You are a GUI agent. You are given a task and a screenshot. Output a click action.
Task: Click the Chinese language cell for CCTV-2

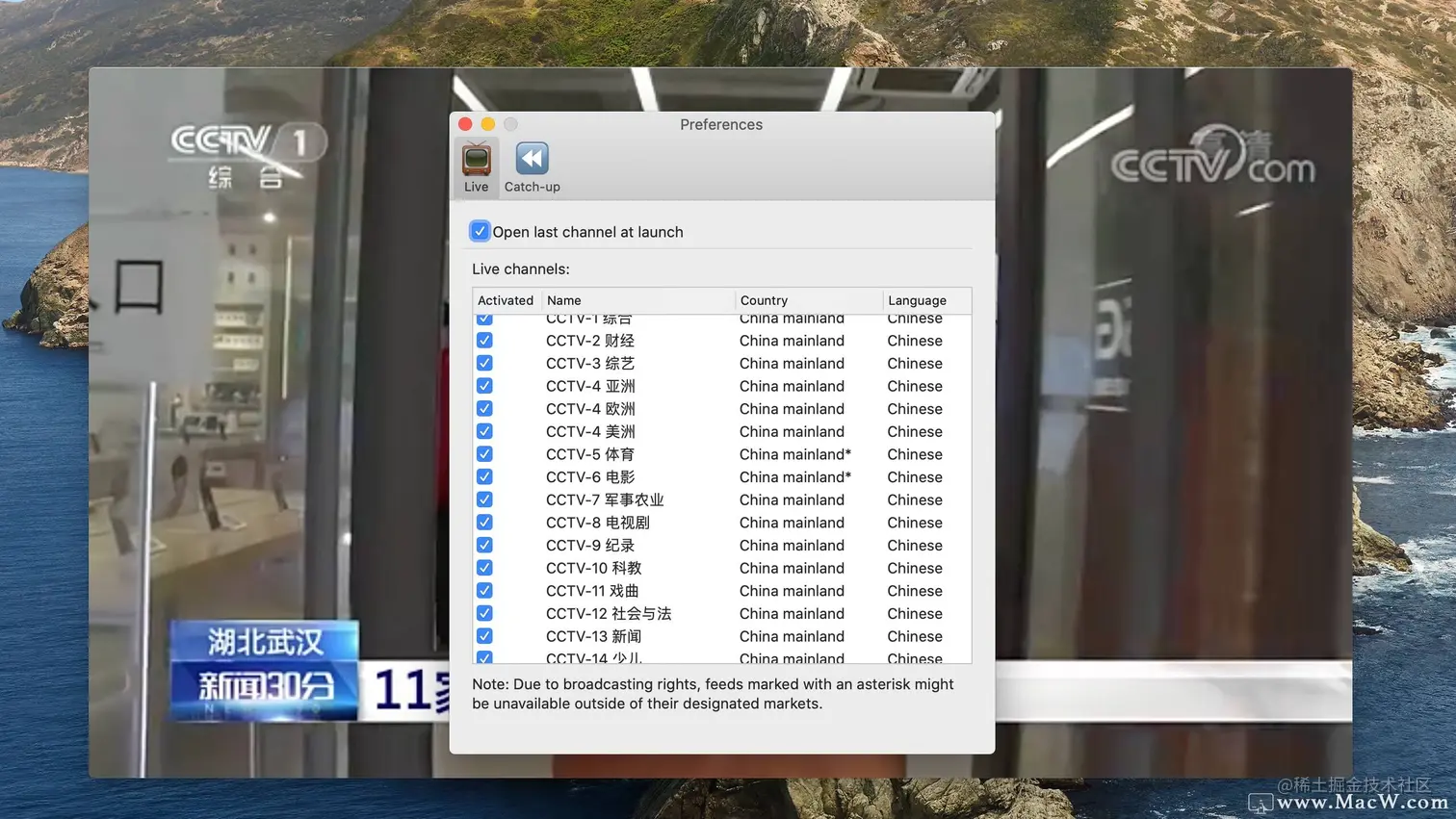pos(915,341)
